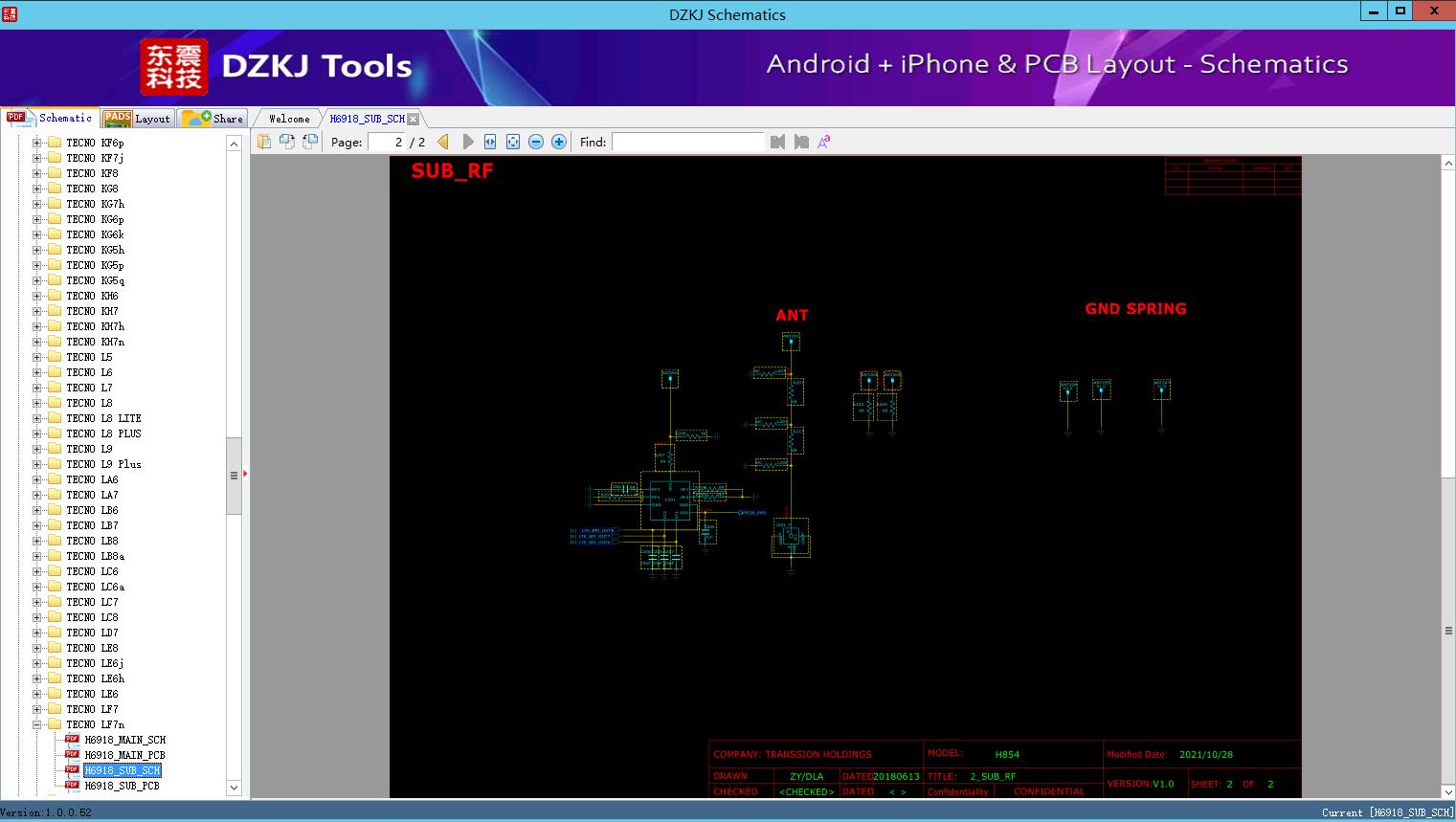Fit page to width icon
This screenshot has height=822, width=1456.
(x=490, y=142)
